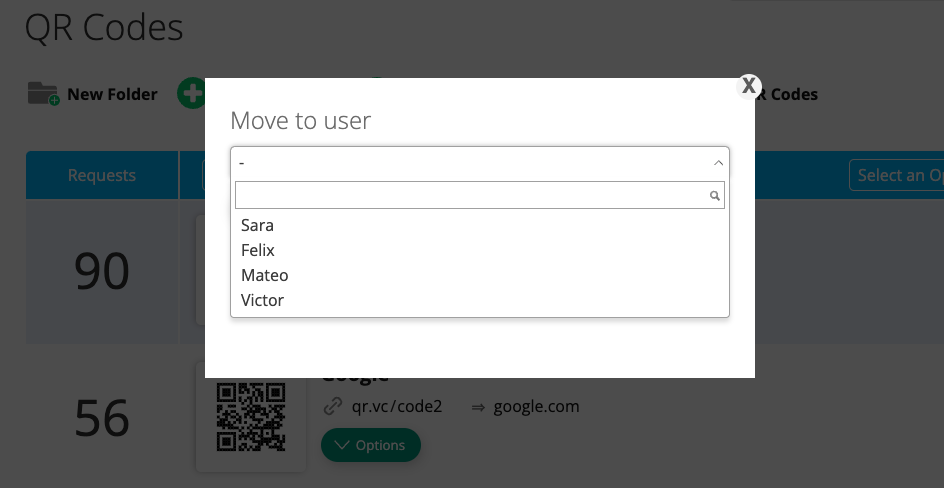
Task: Click the New Folder label
Action: coord(112,94)
